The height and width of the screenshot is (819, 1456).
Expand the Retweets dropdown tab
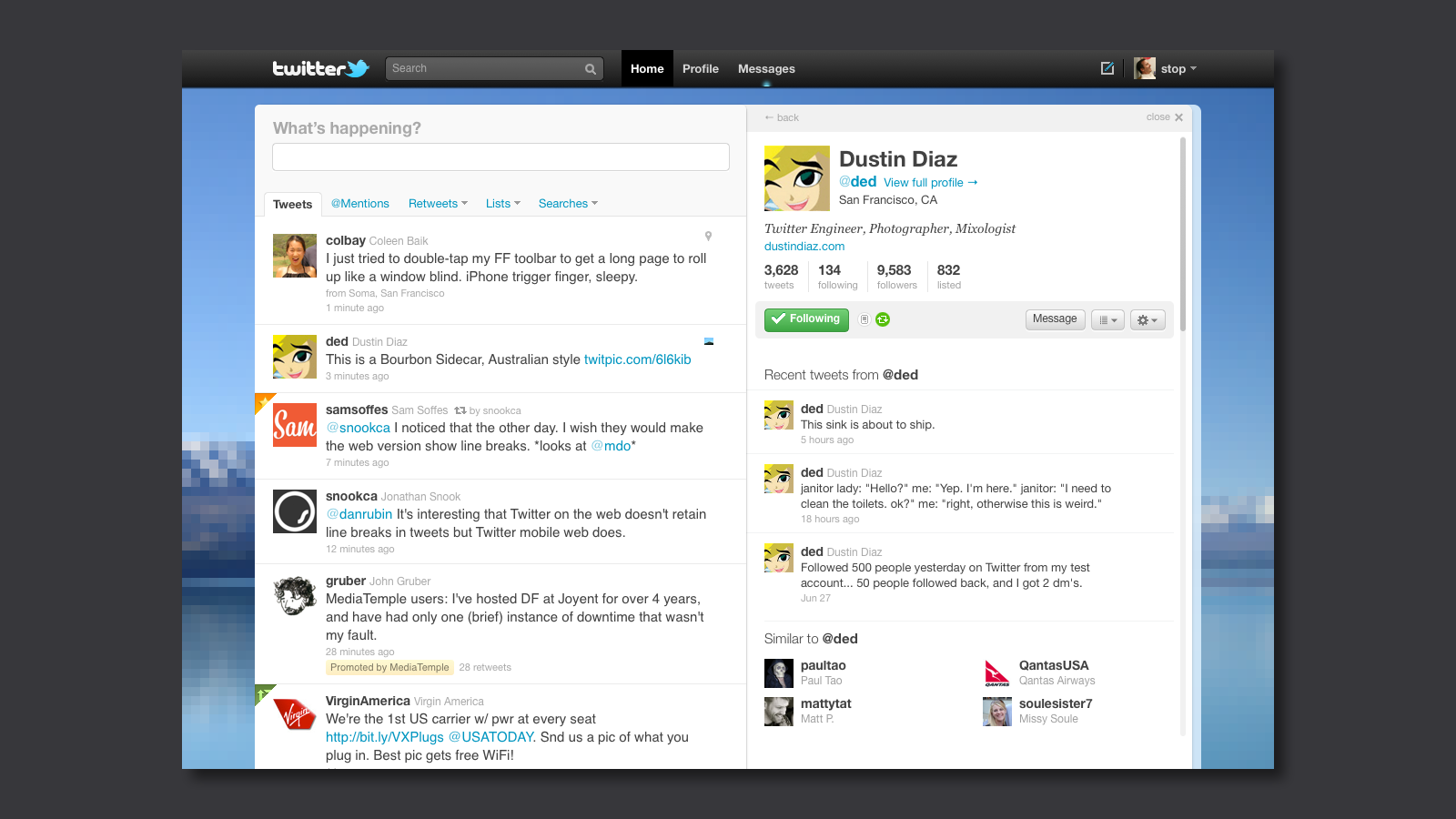coord(438,204)
